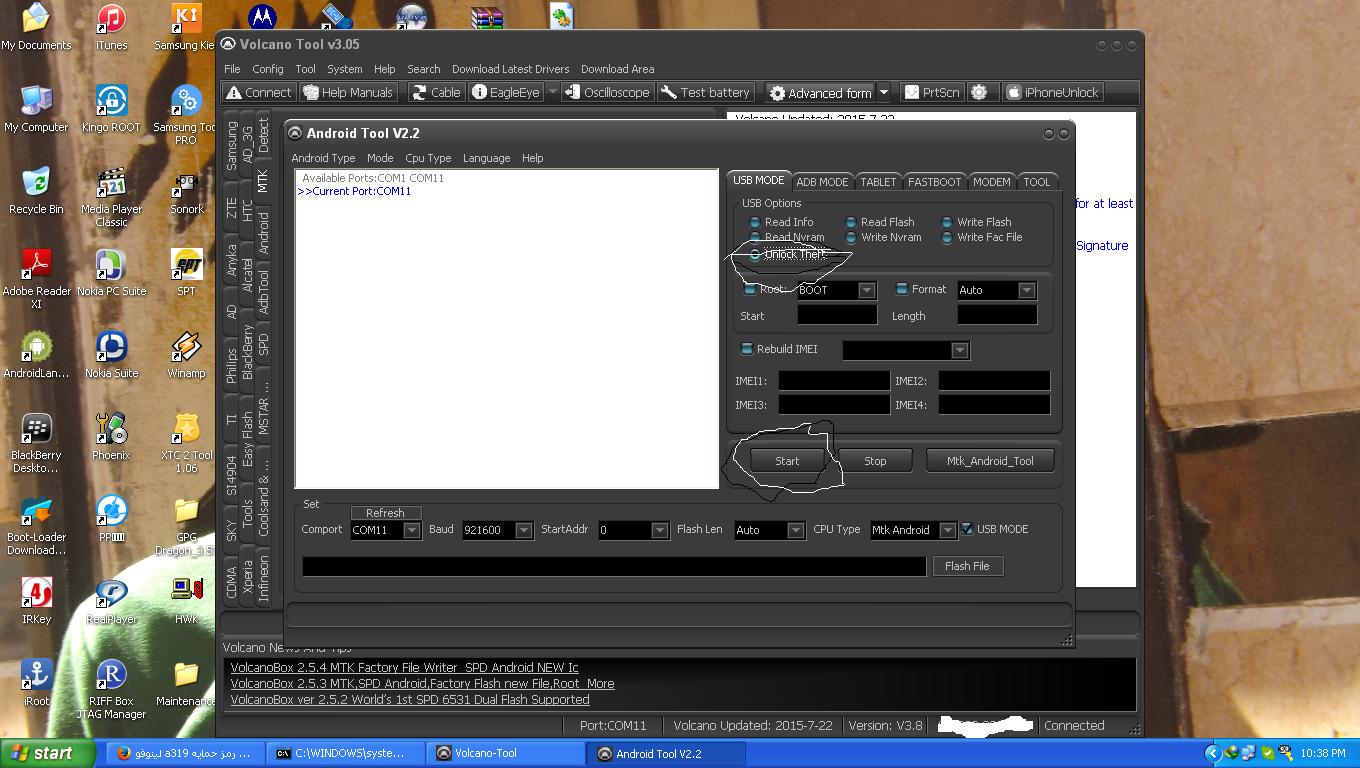Open Download Latest Drivers menu in Volcano Tool
This screenshot has width=1360, height=768.
(510, 69)
